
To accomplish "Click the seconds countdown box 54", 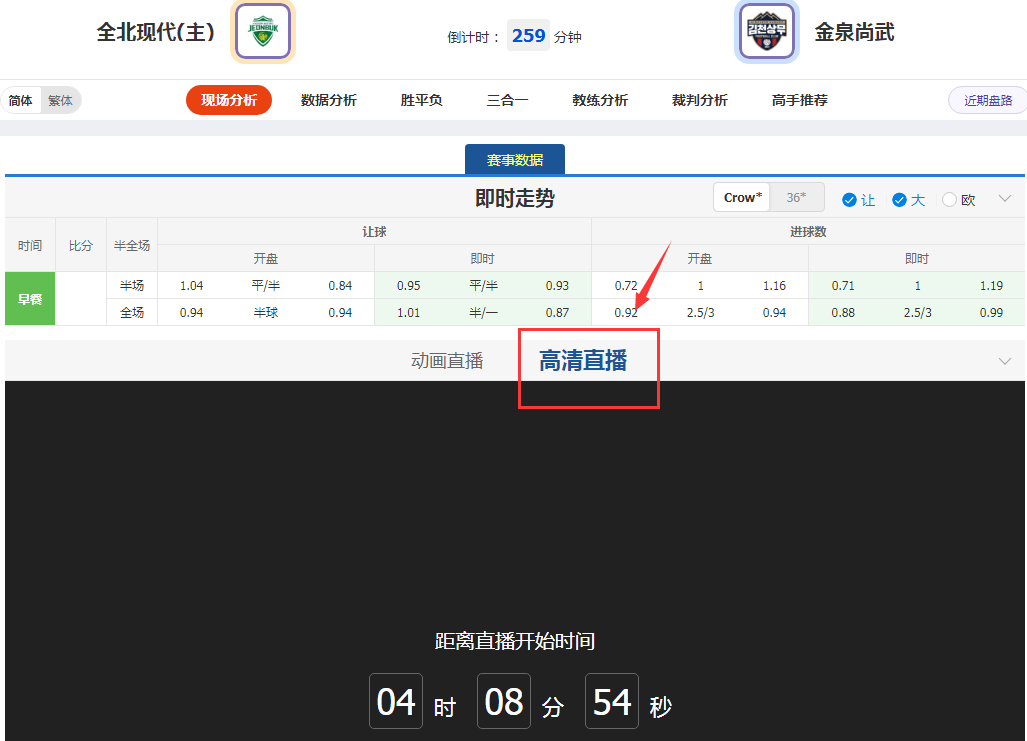I will pyautogui.click(x=612, y=701).
